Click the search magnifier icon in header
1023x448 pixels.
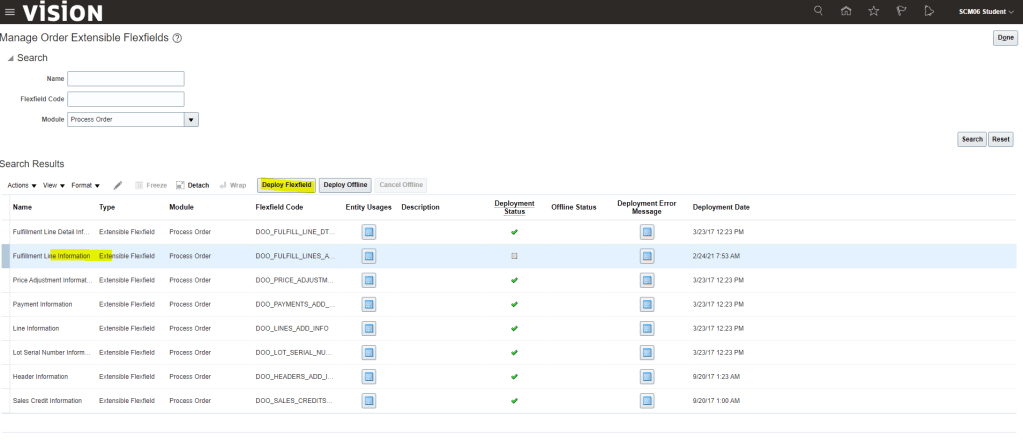pos(818,12)
